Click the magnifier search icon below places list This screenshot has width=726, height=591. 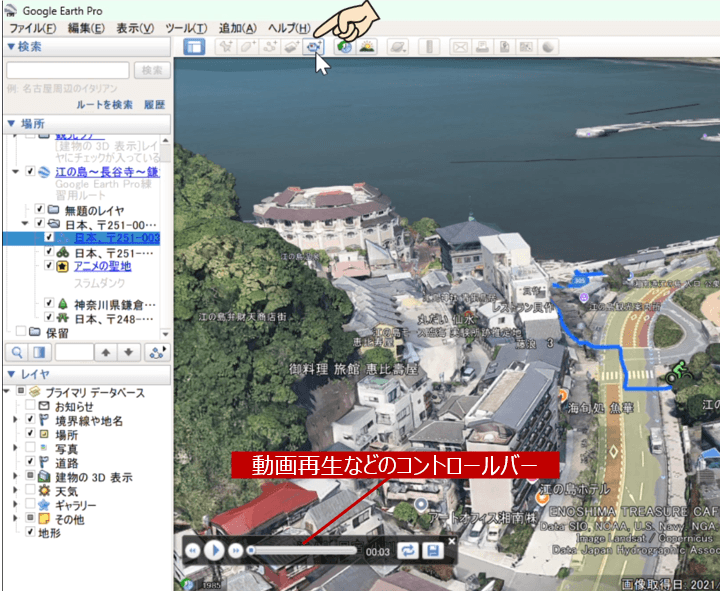17,352
